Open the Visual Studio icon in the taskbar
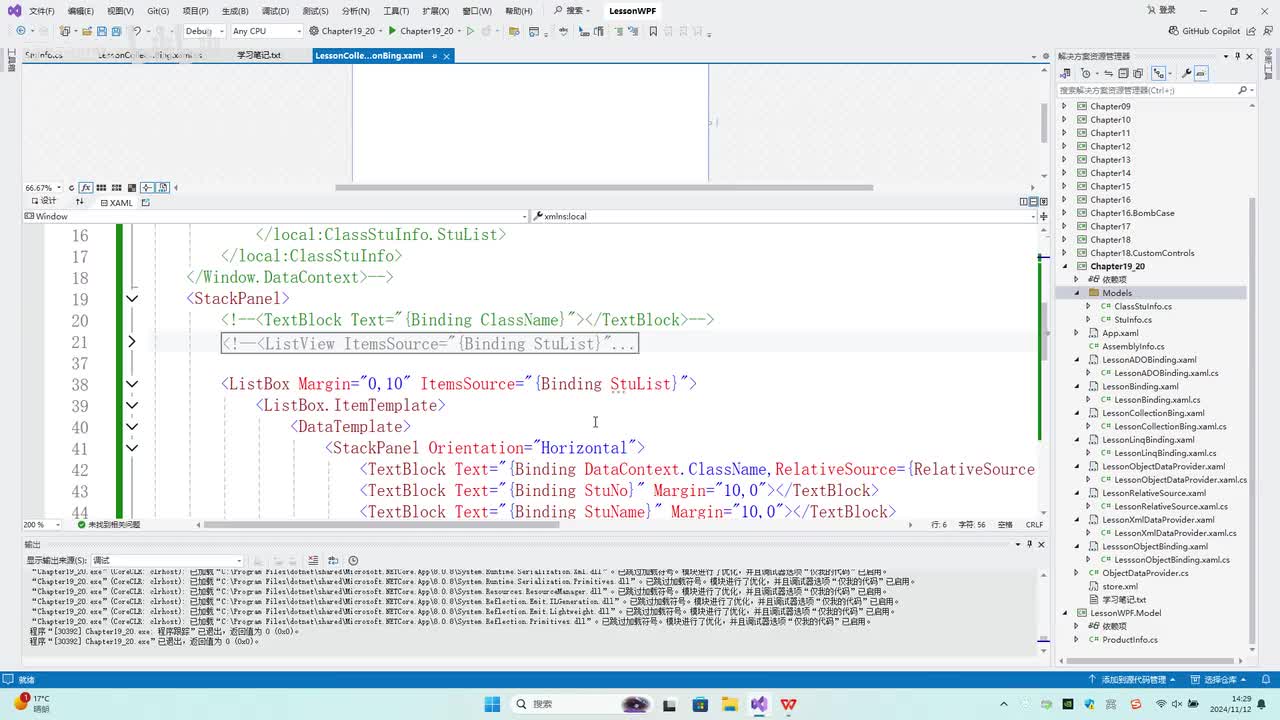 (759, 704)
